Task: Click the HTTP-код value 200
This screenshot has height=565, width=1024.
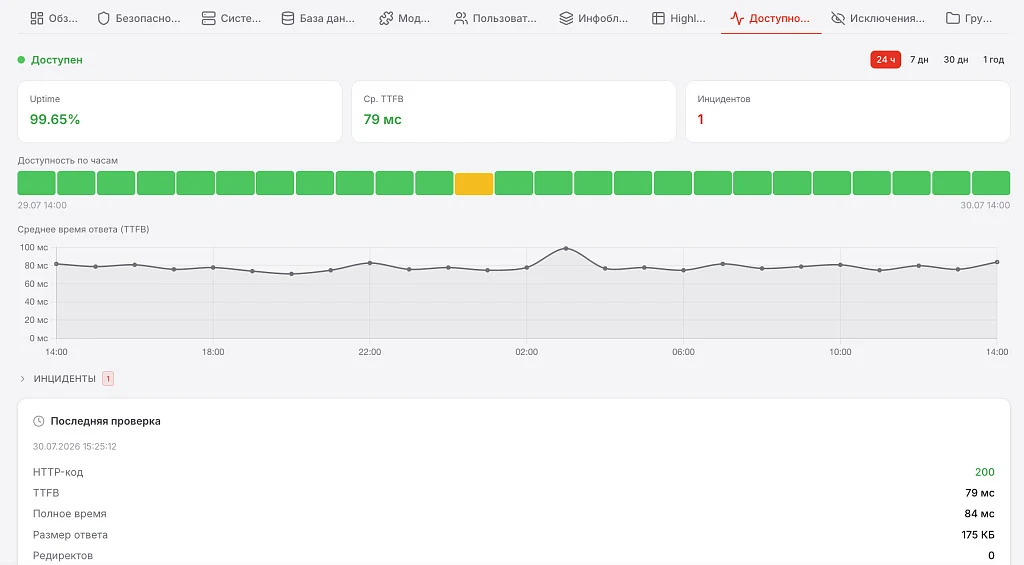Action: tap(984, 472)
